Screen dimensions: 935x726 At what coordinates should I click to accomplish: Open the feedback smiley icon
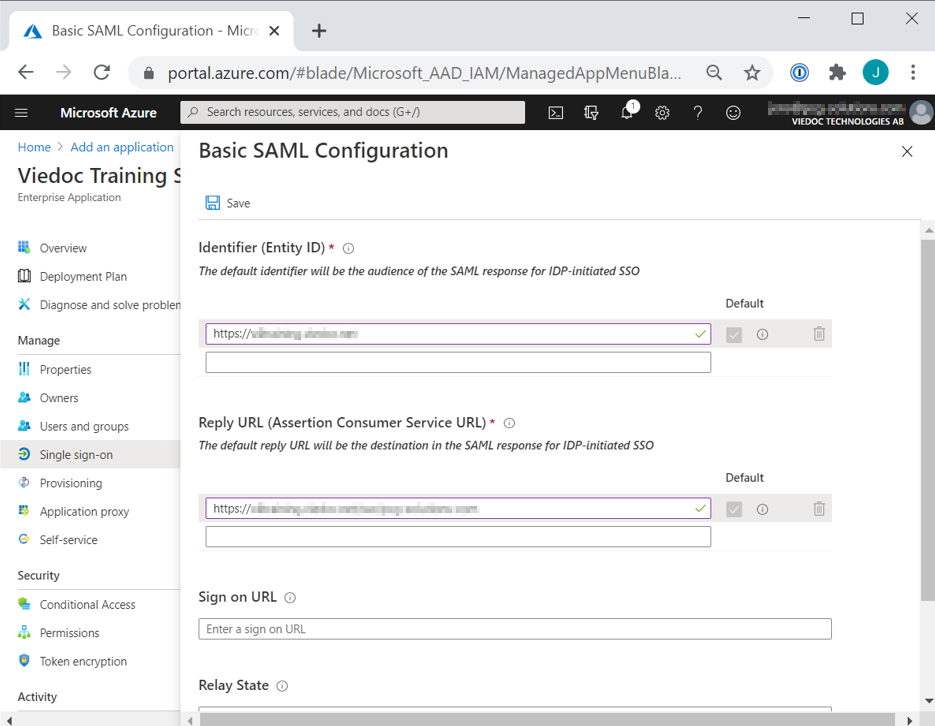click(733, 113)
